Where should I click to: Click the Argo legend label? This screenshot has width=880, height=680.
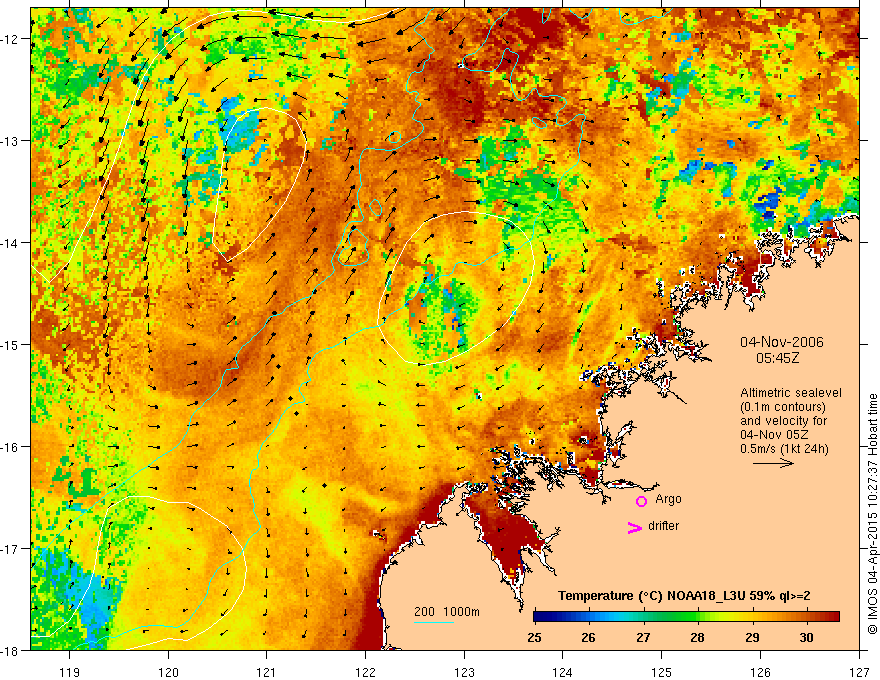[x=668, y=499]
